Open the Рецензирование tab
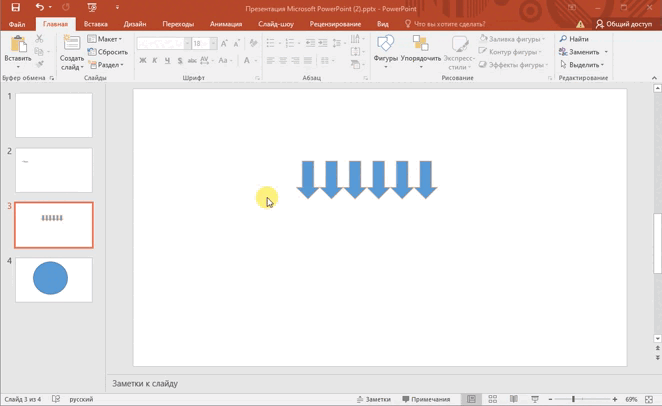This screenshot has width=662, height=406. point(335,24)
